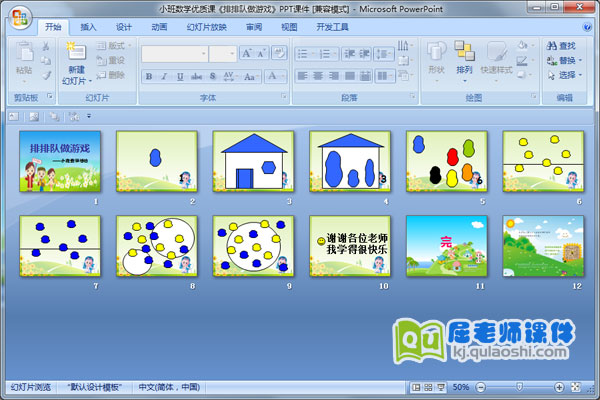Switch to Normal view icon in status bar
The height and width of the screenshot is (400, 600).
pyautogui.click(x=416, y=387)
